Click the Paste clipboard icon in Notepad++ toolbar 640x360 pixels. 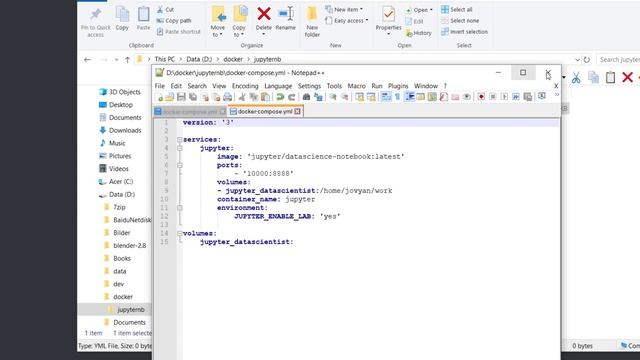[265, 97]
